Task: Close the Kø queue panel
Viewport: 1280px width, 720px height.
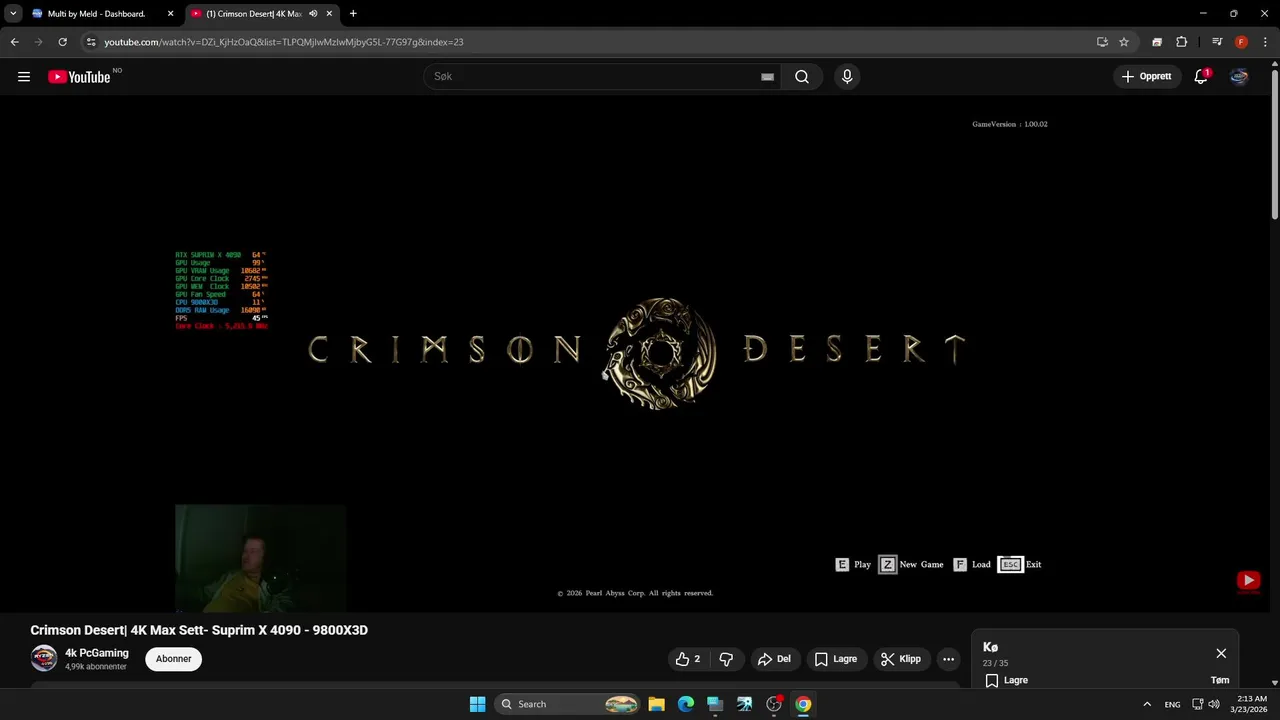Action: point(1221,653)
